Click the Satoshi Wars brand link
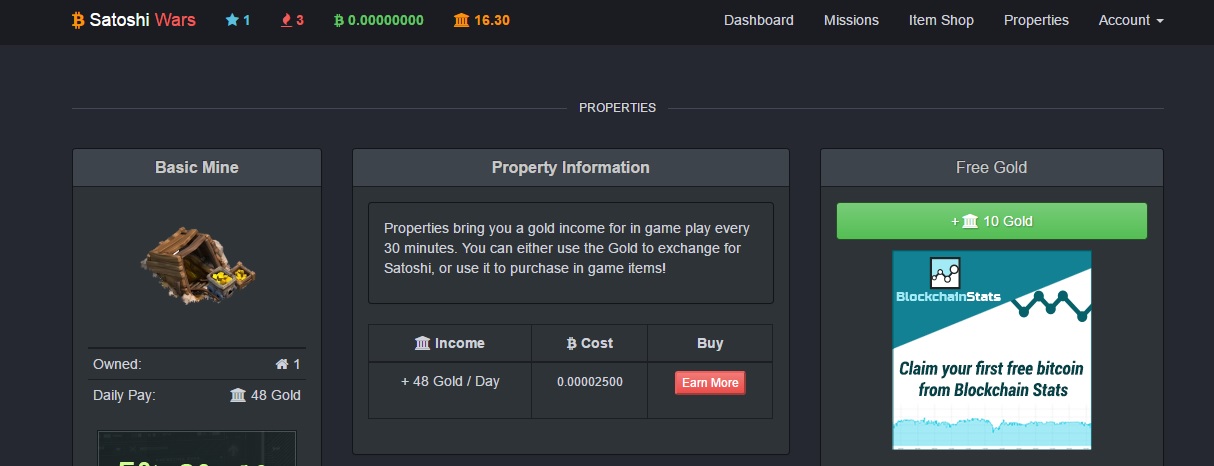The height and width of the screenshot is (466, 1214). pyautogui.click(x=135, y=20)
